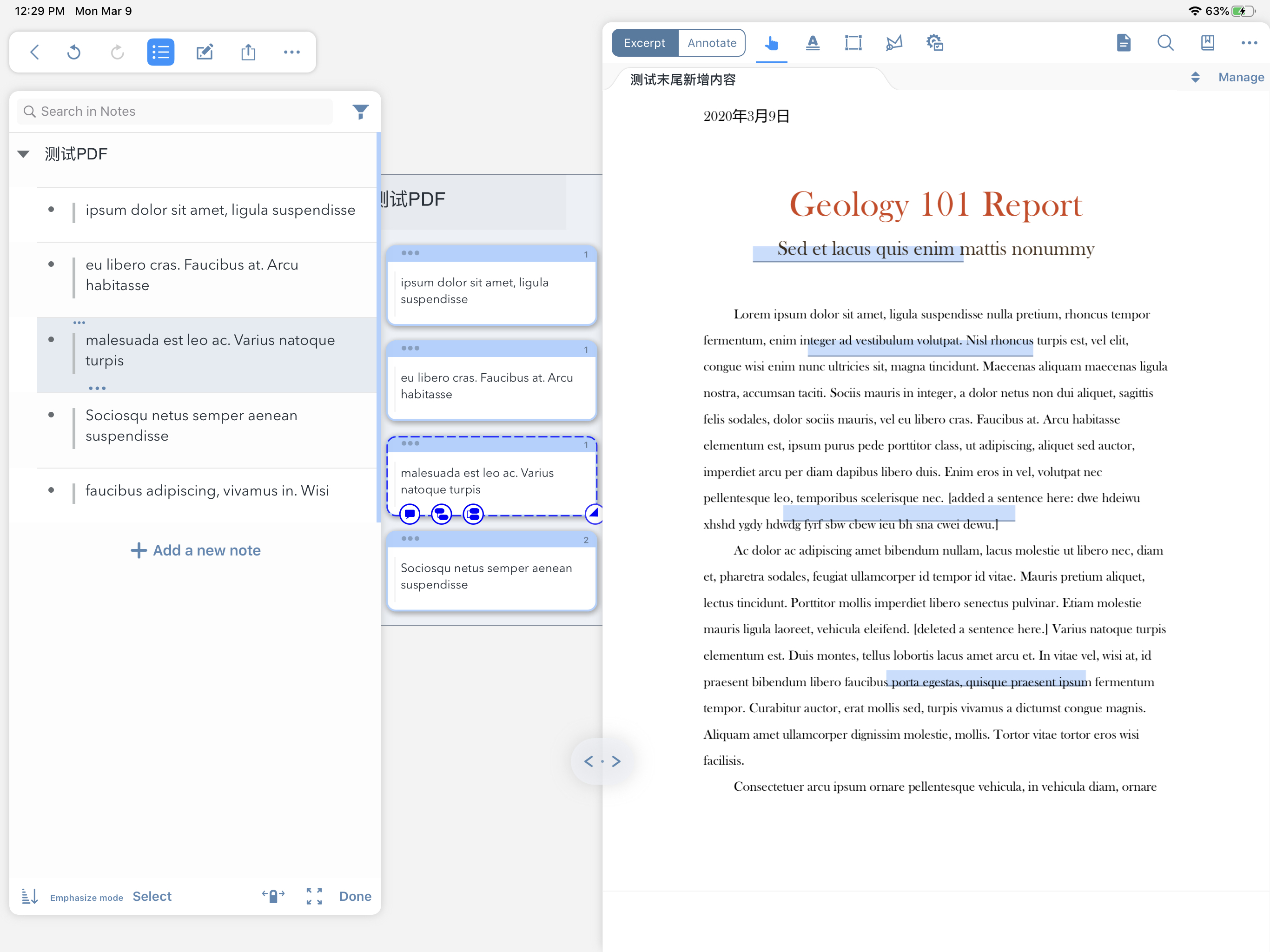Screen dimensions: 1270x952
Task: Click the sort order icon in outline footer
Action: 30,896
